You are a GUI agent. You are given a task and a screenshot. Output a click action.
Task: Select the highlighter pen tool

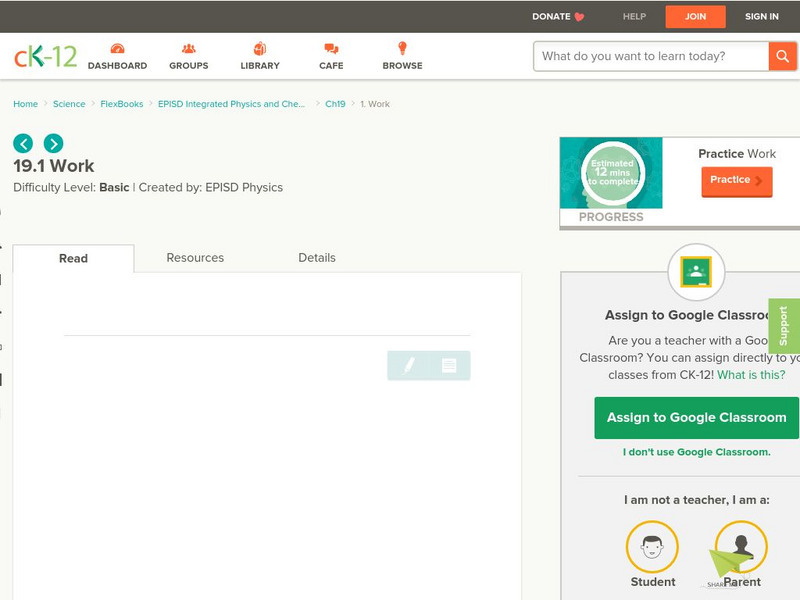[409, 365]
